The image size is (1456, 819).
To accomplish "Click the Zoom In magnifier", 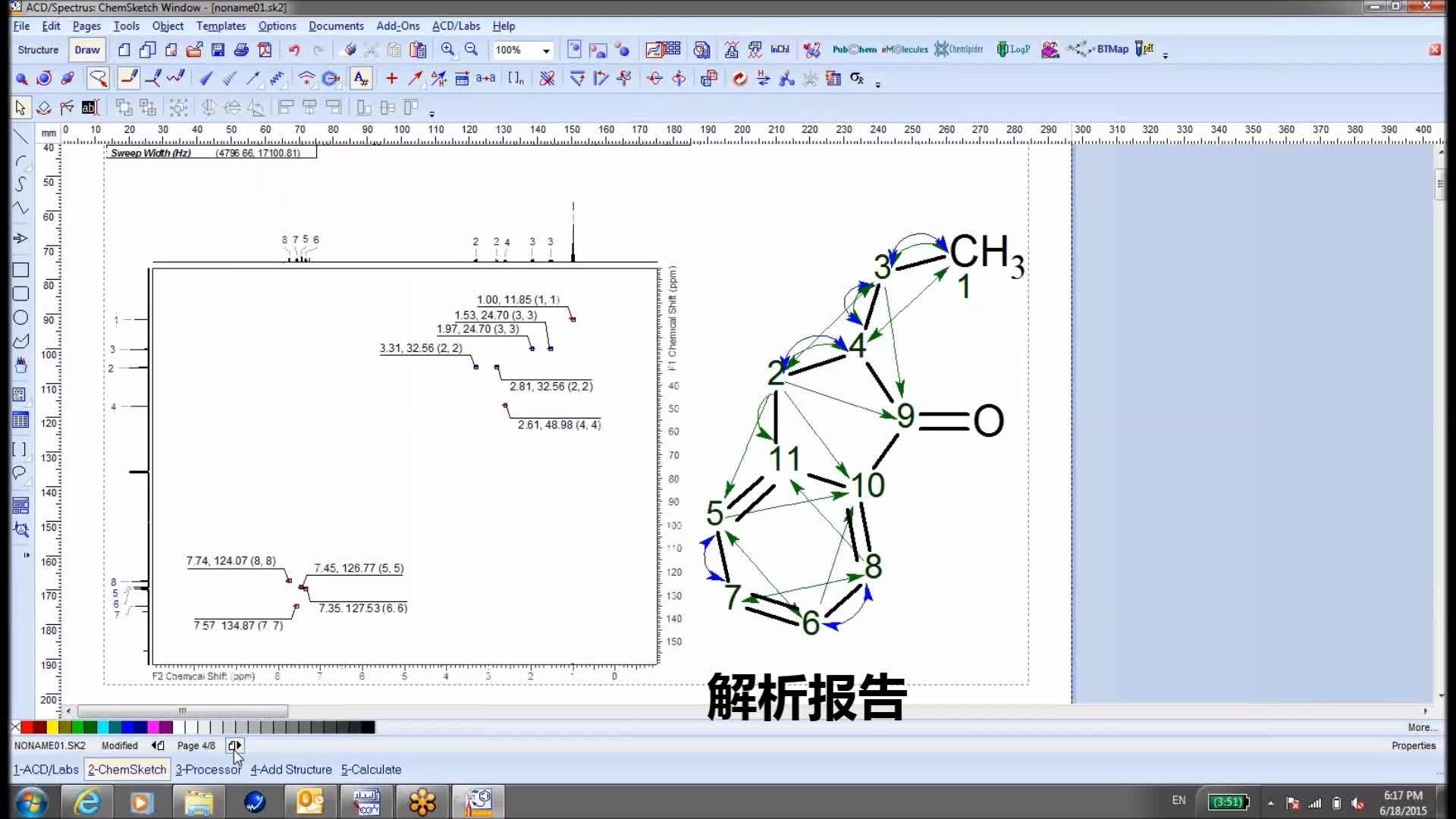I will pos(448,50).
